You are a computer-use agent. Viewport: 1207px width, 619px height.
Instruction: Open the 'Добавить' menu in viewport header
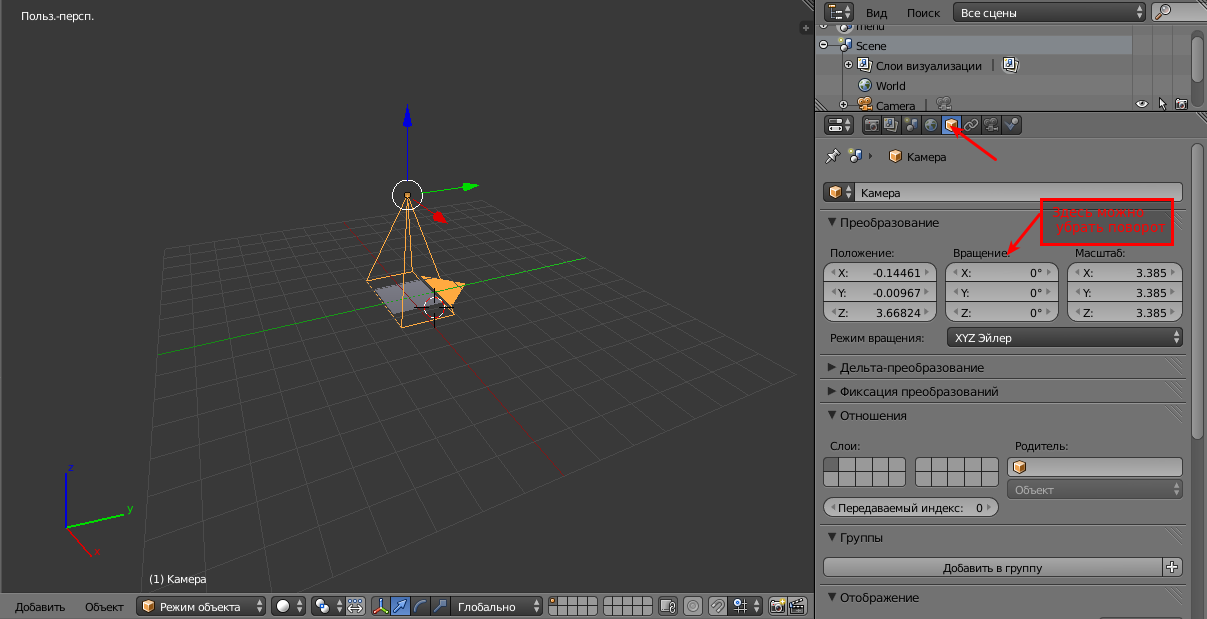40,607
